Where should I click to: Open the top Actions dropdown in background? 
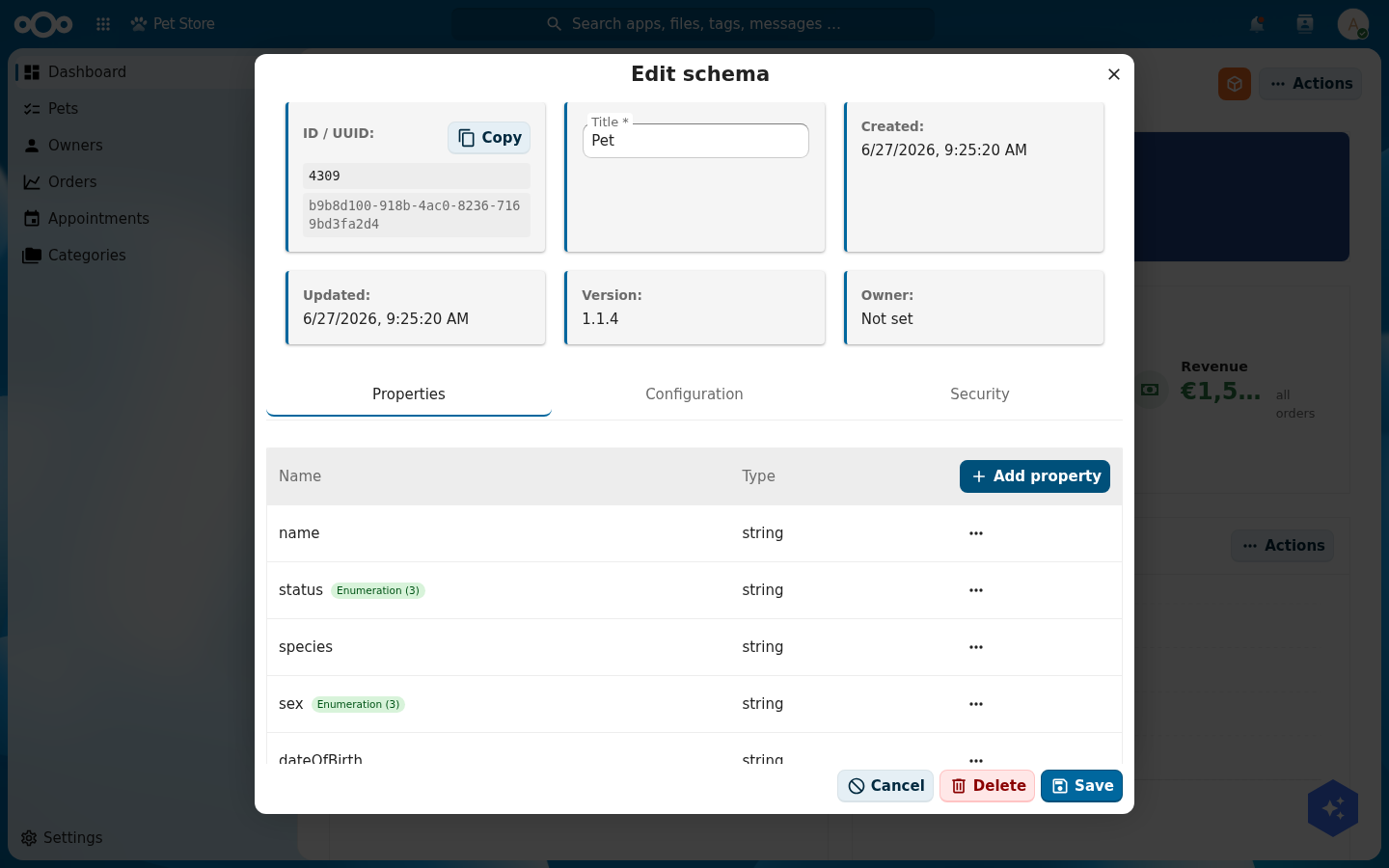[x=1310, y=84]
